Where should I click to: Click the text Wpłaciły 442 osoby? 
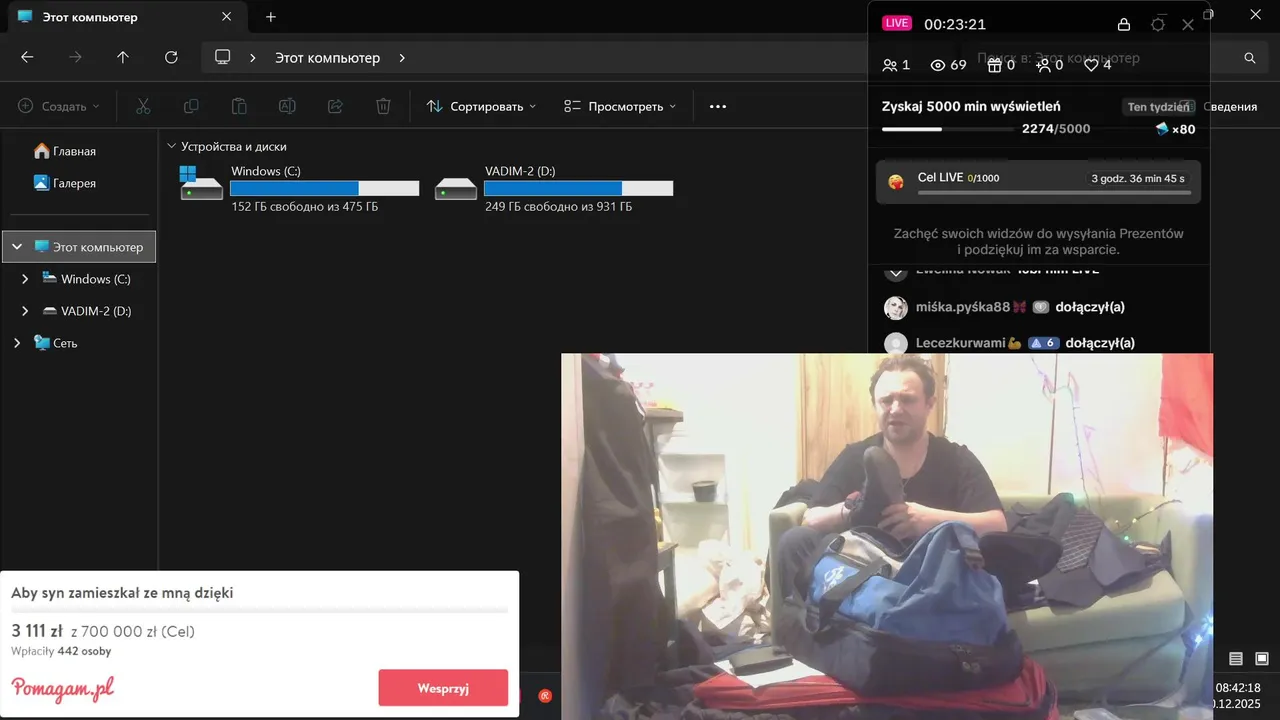coord(61,651)
